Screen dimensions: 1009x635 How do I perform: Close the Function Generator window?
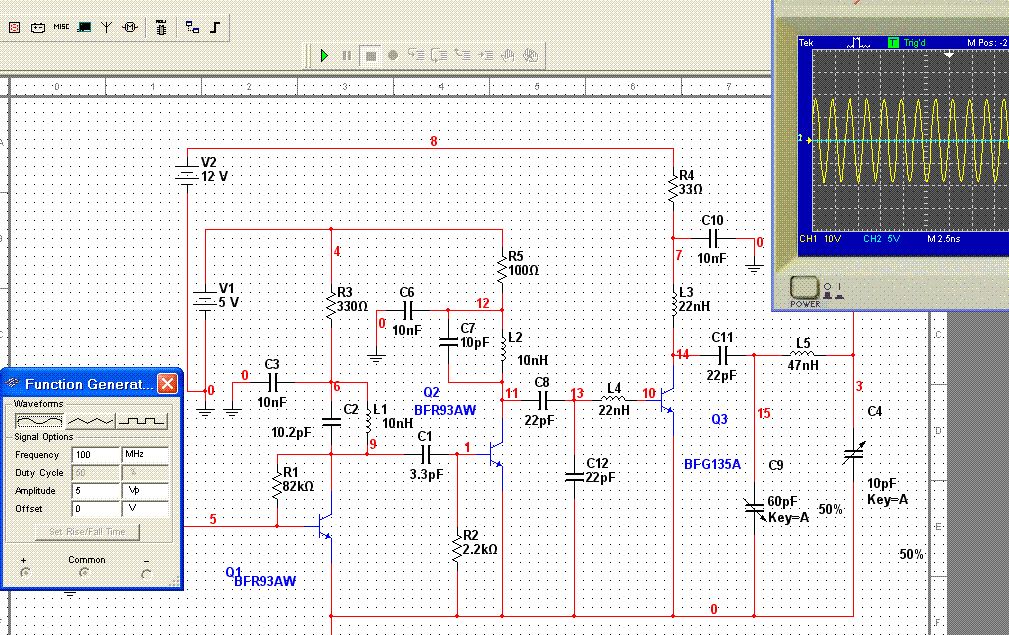click(x=167, y=383)
